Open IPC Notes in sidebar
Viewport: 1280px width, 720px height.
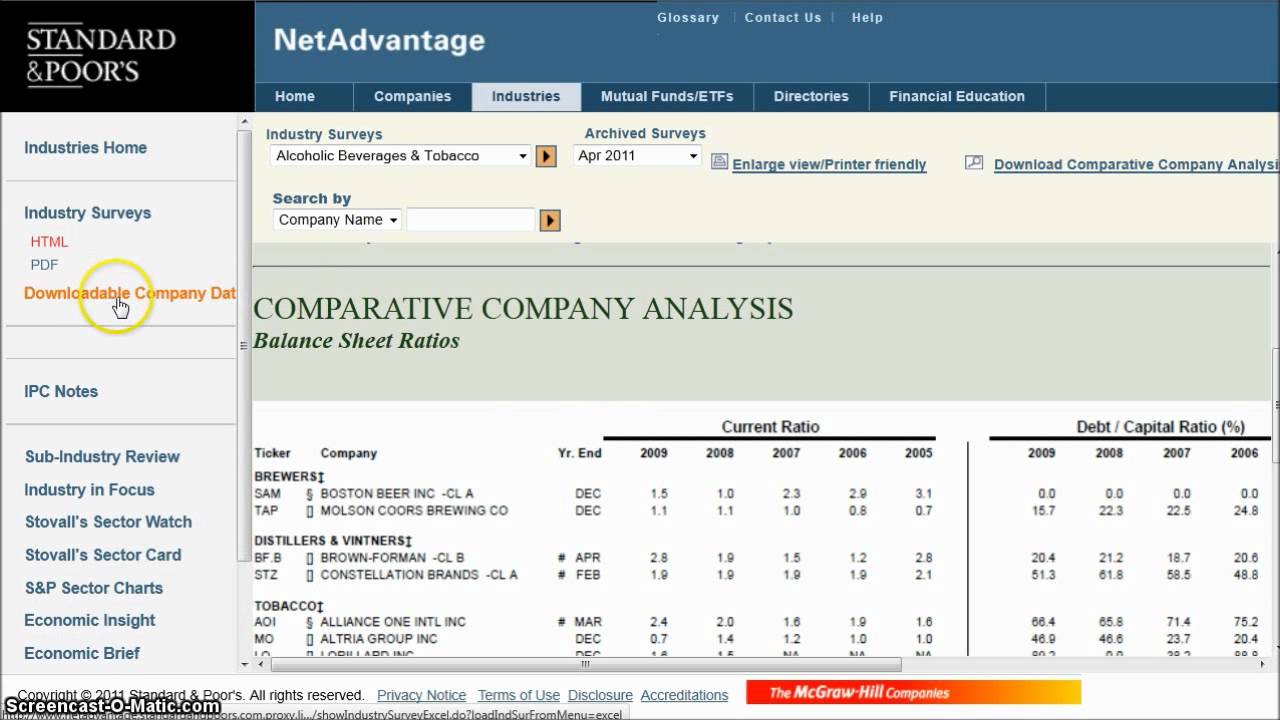pyautogui.click(x=61, y=392)
